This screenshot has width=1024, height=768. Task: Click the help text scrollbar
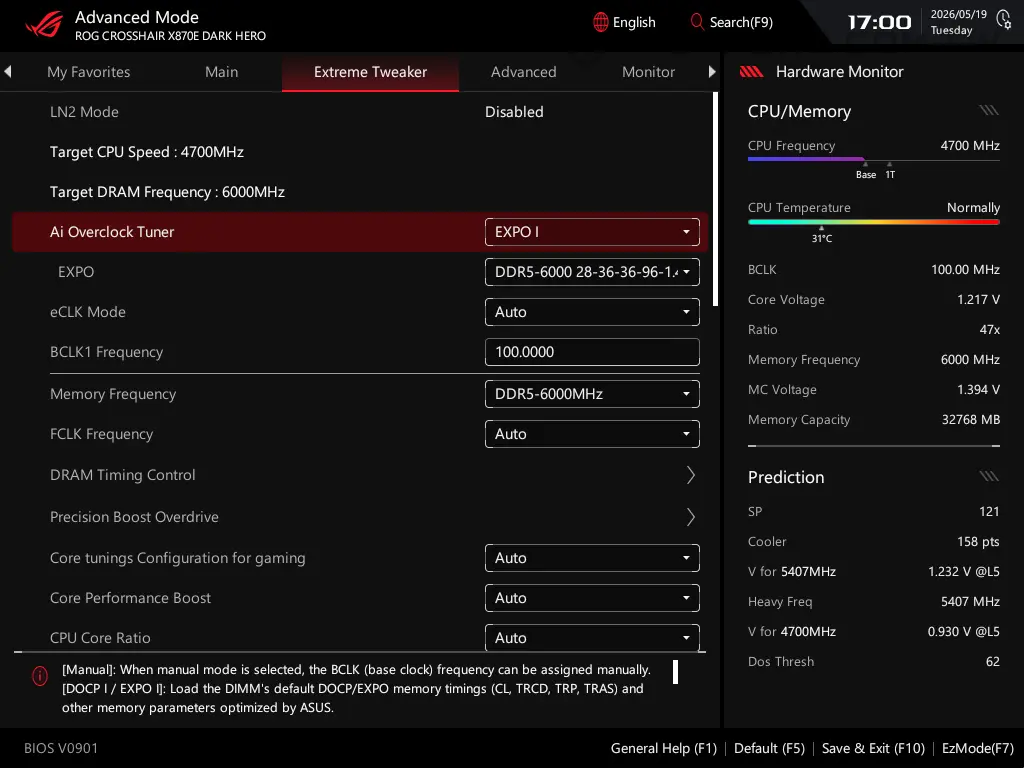click(x=675, y=672)
